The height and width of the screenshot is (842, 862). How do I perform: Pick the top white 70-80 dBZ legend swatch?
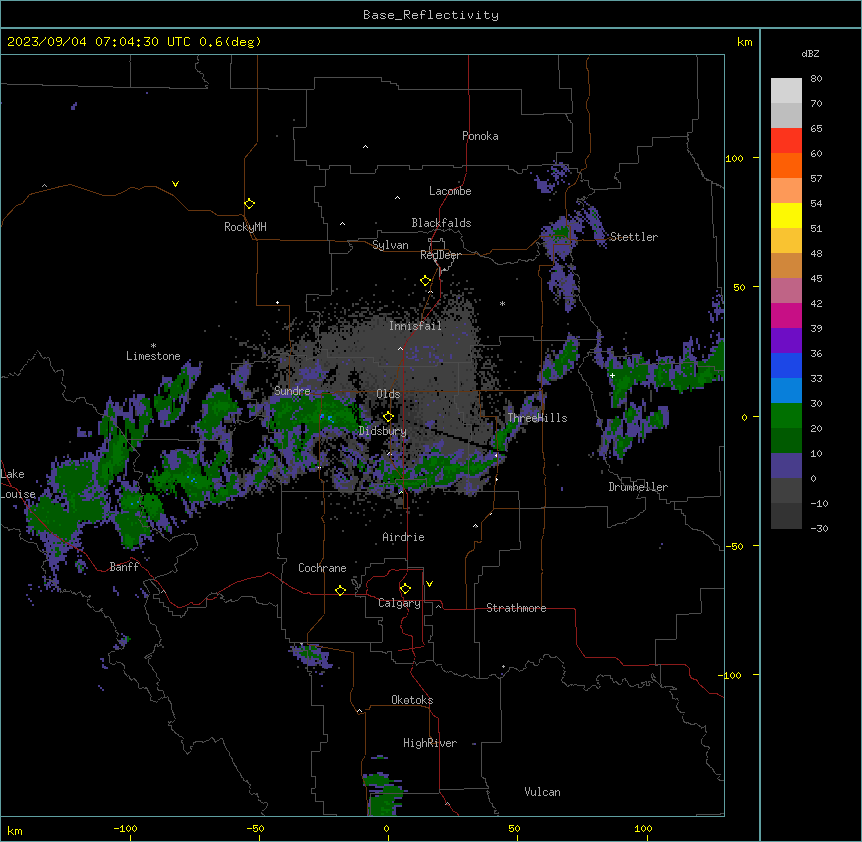tap(786, 91)
